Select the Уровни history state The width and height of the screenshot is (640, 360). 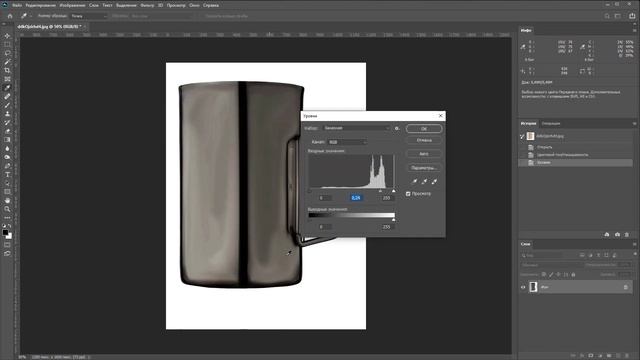point(576,162)
